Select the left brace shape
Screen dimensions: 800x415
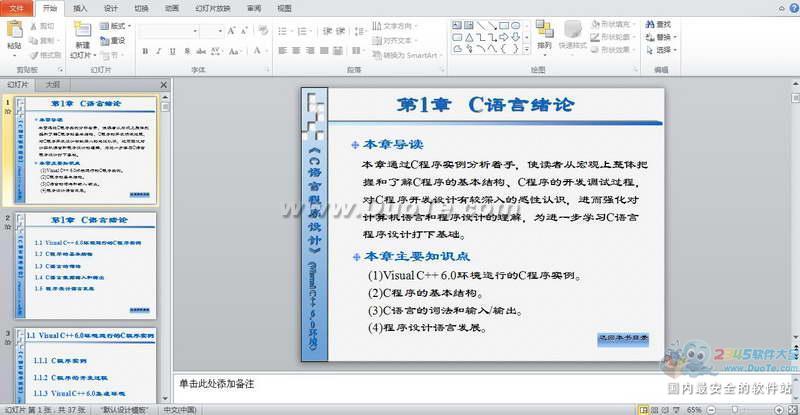(x=504, y=49)
